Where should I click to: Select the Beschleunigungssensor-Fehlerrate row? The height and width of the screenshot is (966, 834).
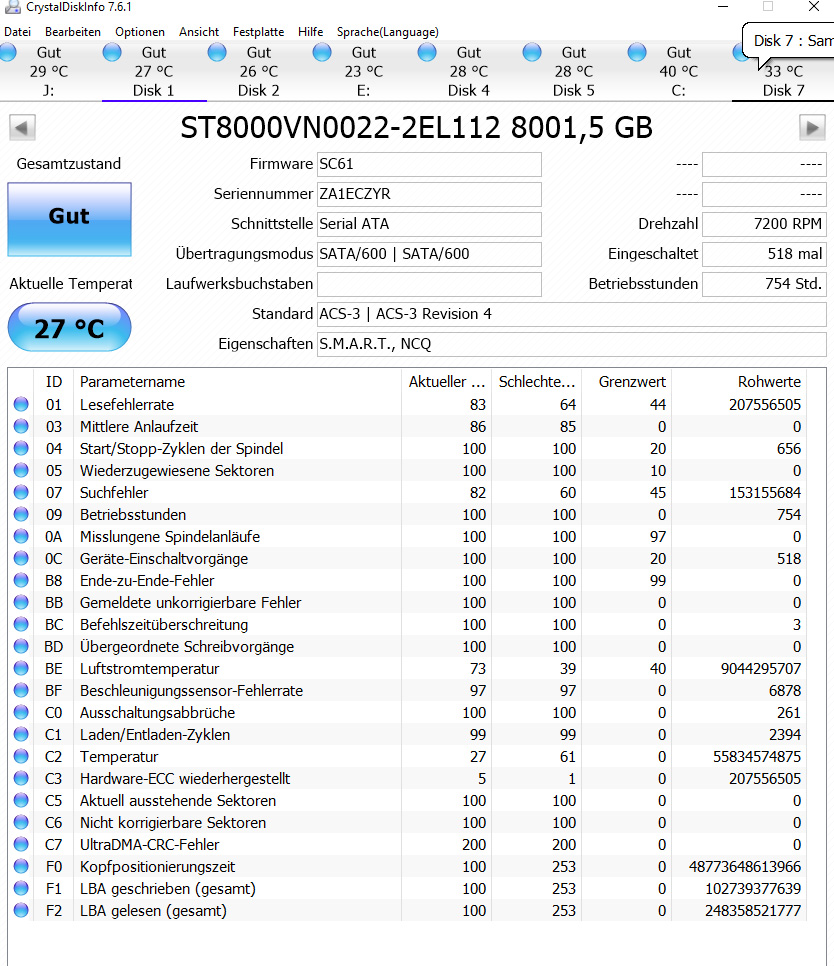pos(407,691)
